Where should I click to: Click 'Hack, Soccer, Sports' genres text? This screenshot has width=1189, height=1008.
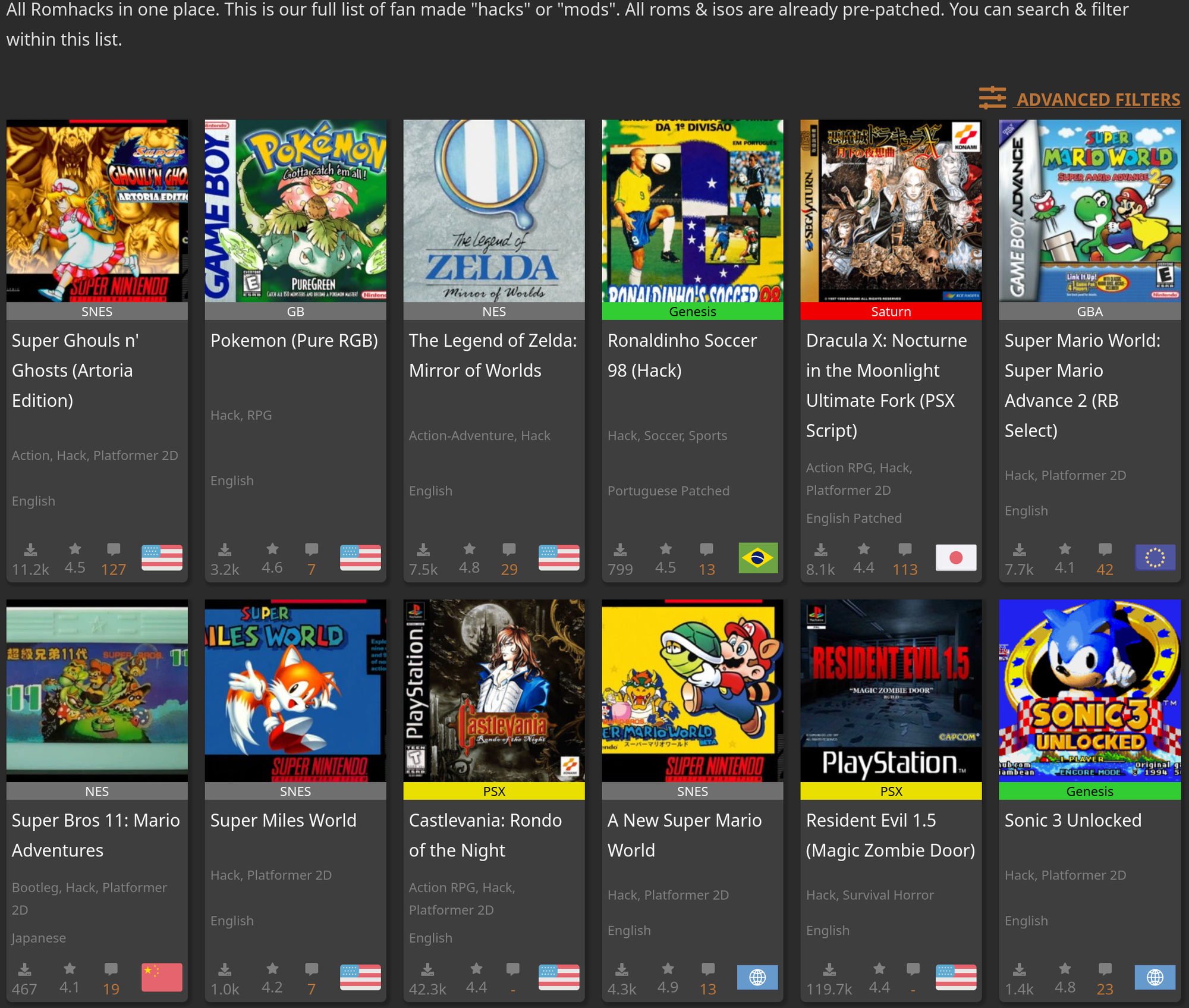point(667,435)
